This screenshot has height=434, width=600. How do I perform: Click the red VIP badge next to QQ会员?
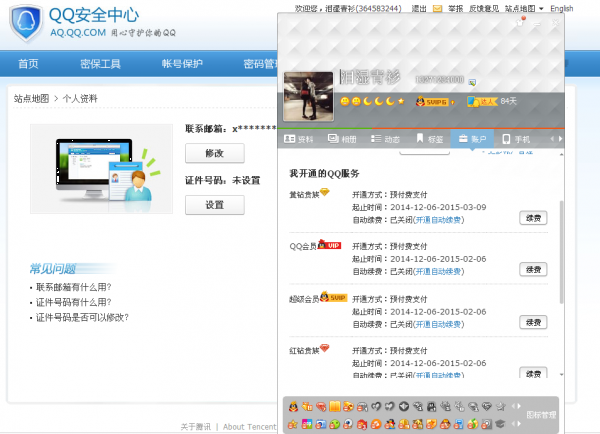pos(329,244)
